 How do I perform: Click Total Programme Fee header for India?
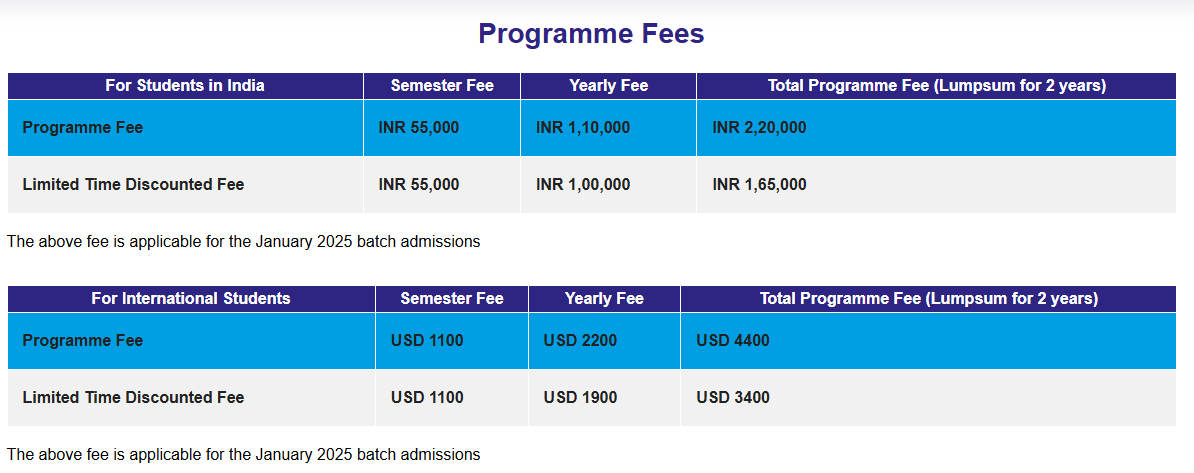coord(936,86)
